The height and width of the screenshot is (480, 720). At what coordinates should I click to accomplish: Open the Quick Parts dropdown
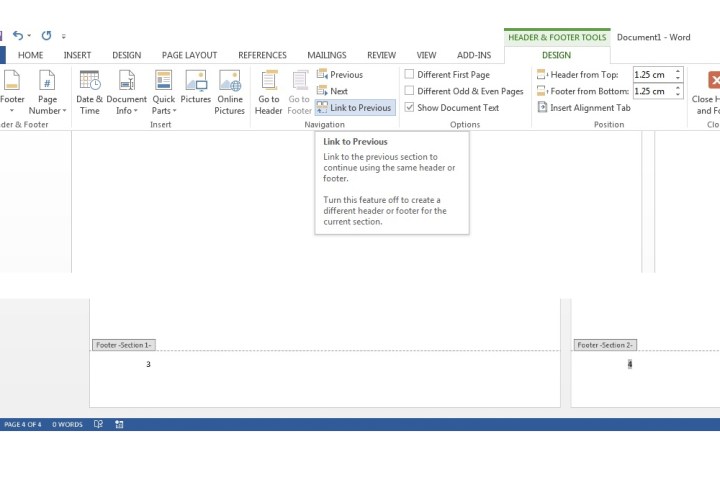[x=163, y=92]
